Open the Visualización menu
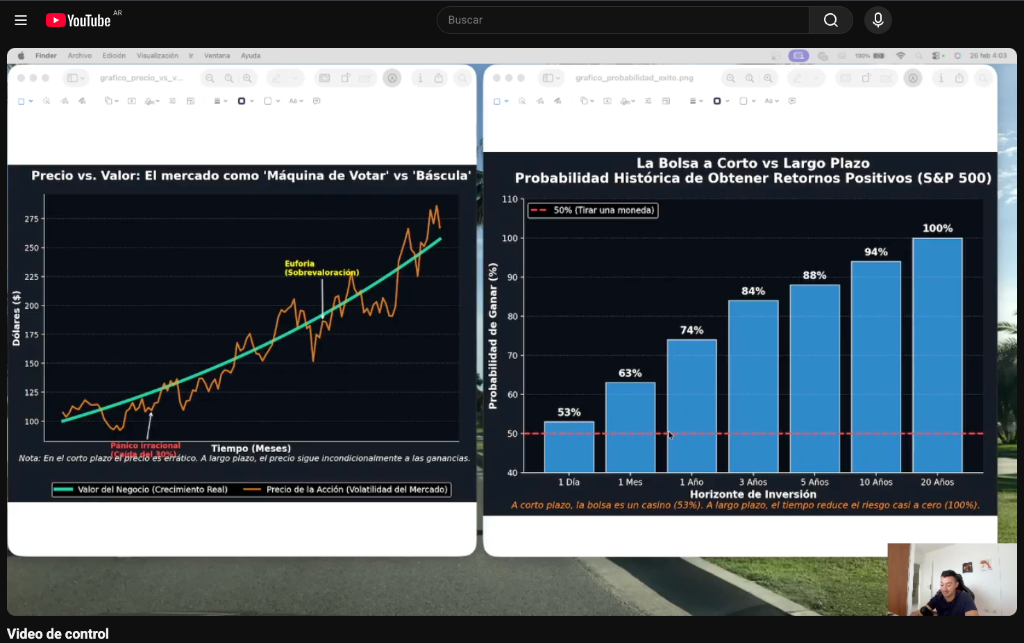 tap(157, 56)
